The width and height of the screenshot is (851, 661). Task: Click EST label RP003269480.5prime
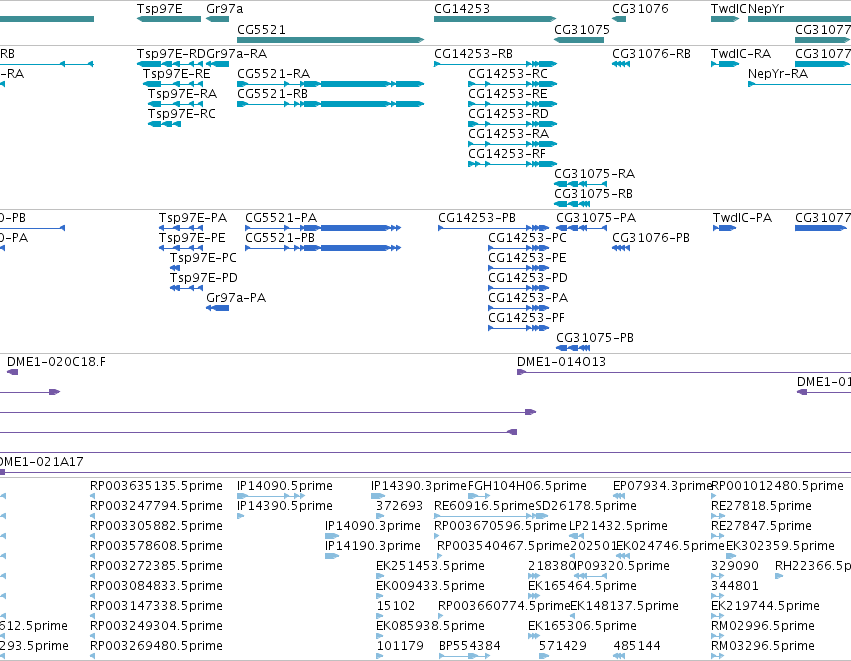tap(156, 646)
